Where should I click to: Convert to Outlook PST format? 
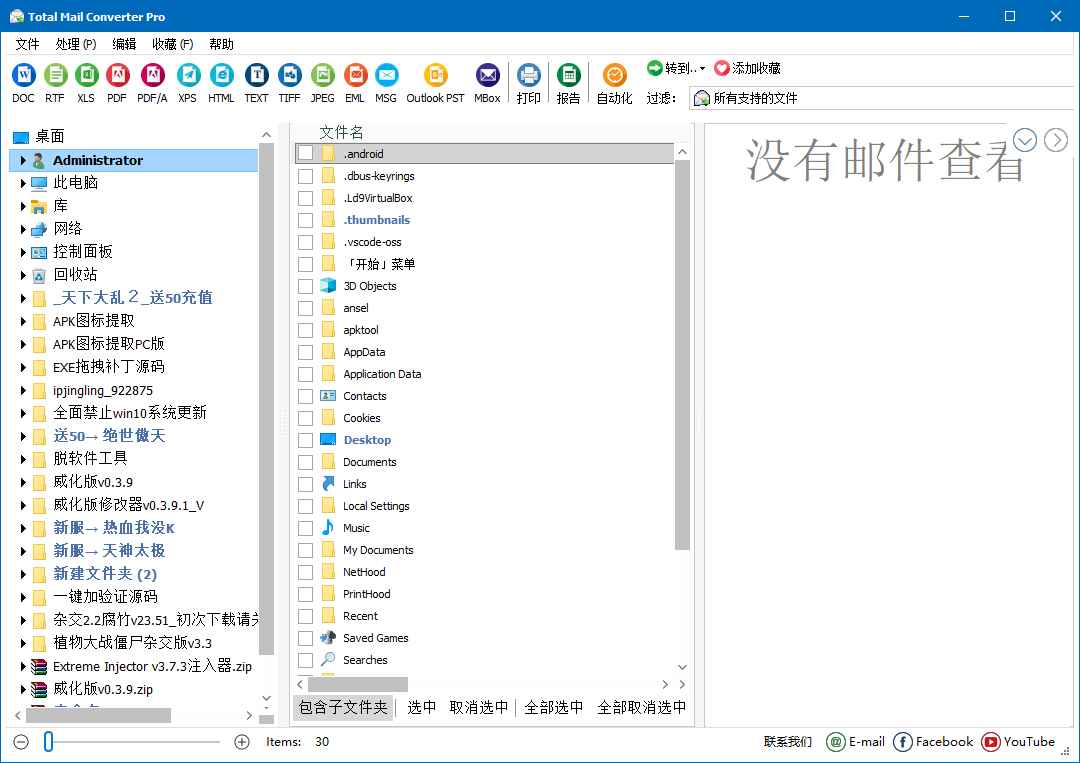coord(435,75)
